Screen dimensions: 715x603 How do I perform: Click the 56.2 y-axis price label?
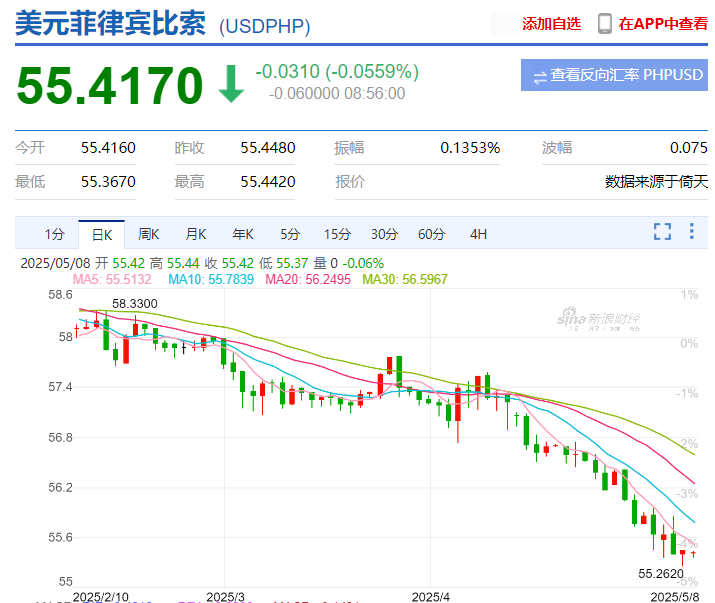[60, 488]
